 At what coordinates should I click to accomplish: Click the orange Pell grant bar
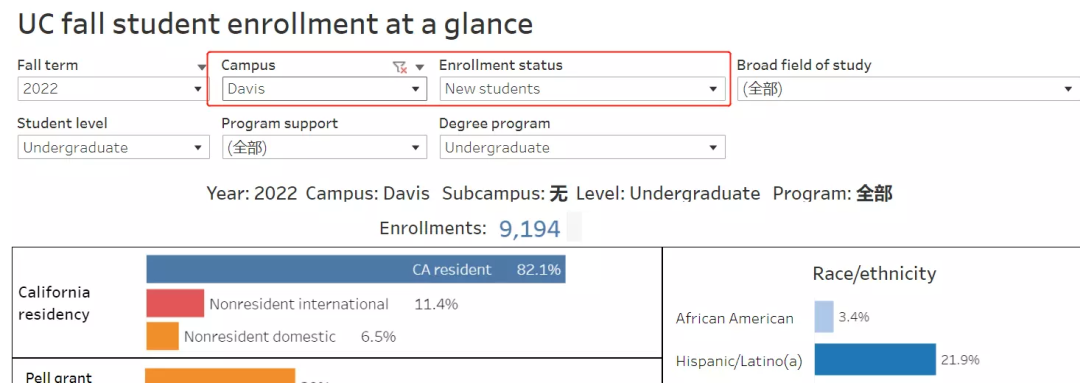(x=220, y=375)
